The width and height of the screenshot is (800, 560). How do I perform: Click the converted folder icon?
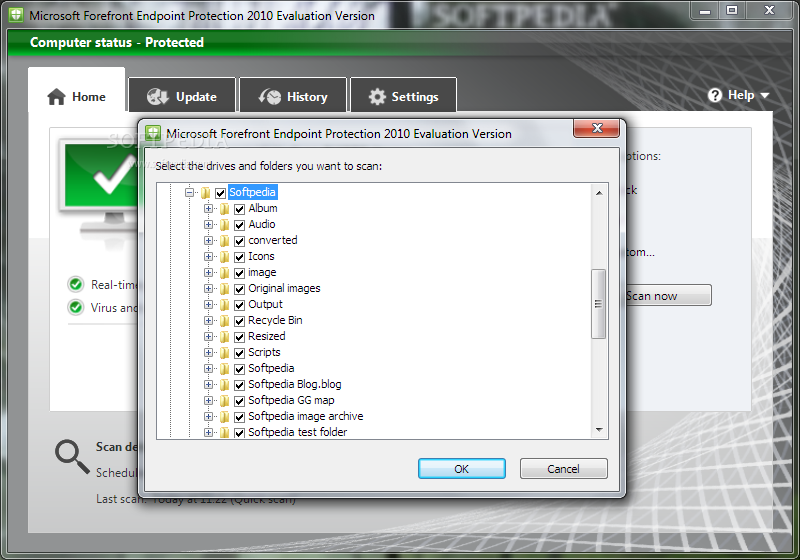coord(224,241)
